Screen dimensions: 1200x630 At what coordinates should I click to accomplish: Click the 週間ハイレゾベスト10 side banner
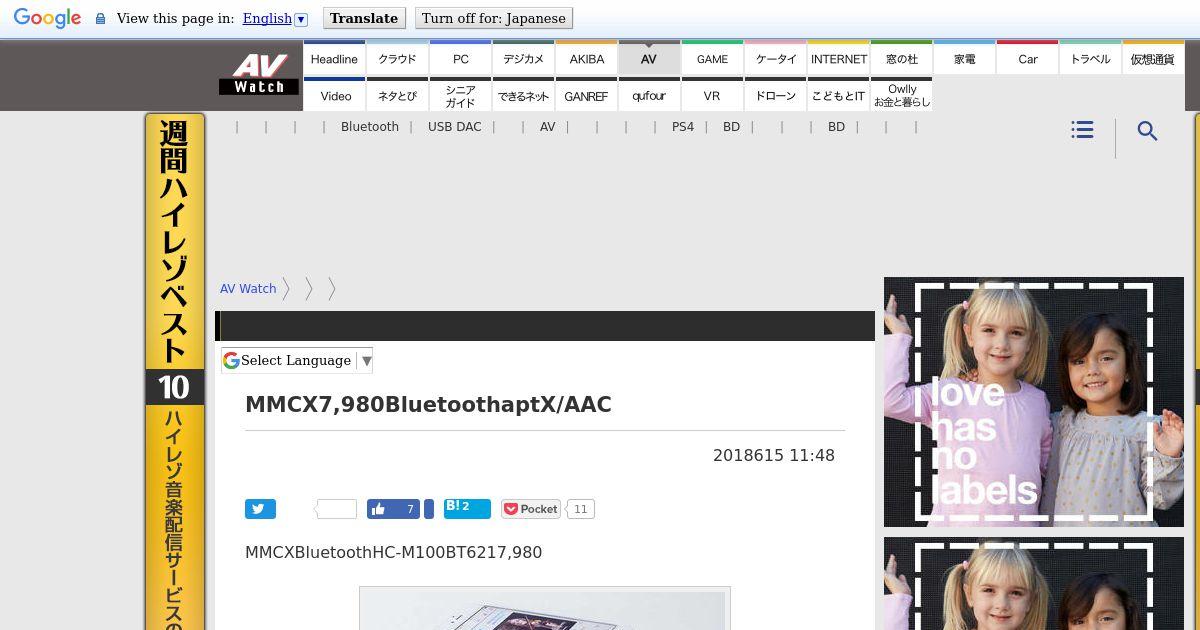click(175, 371)
